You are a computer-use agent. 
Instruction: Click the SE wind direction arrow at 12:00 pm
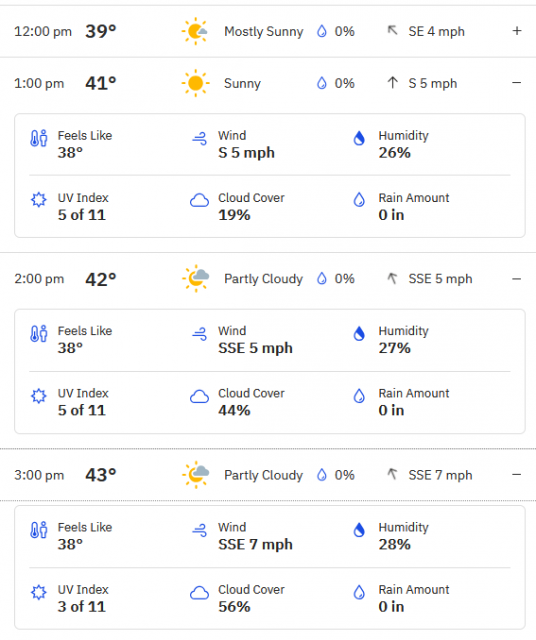392,30
